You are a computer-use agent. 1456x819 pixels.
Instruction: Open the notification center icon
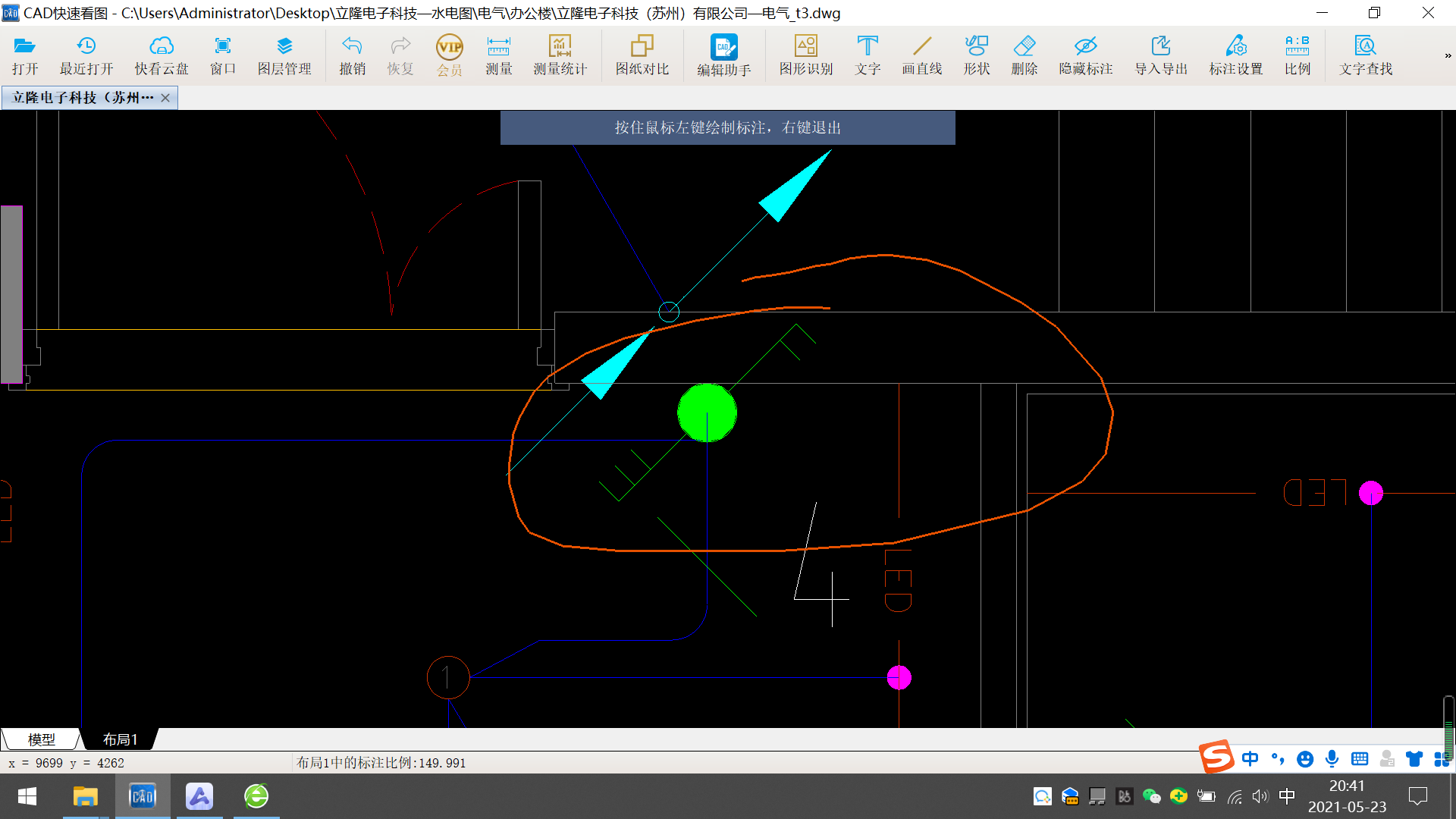click(1417, 796)
